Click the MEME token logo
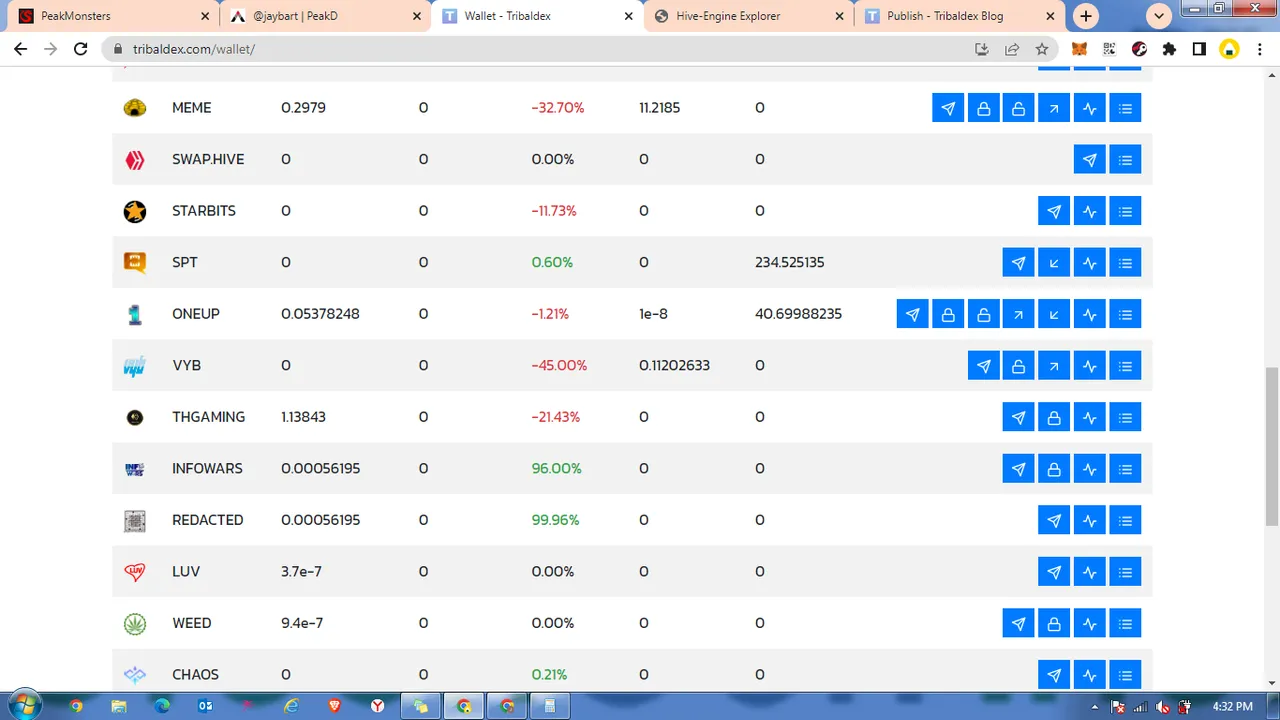 pos(135,108)
